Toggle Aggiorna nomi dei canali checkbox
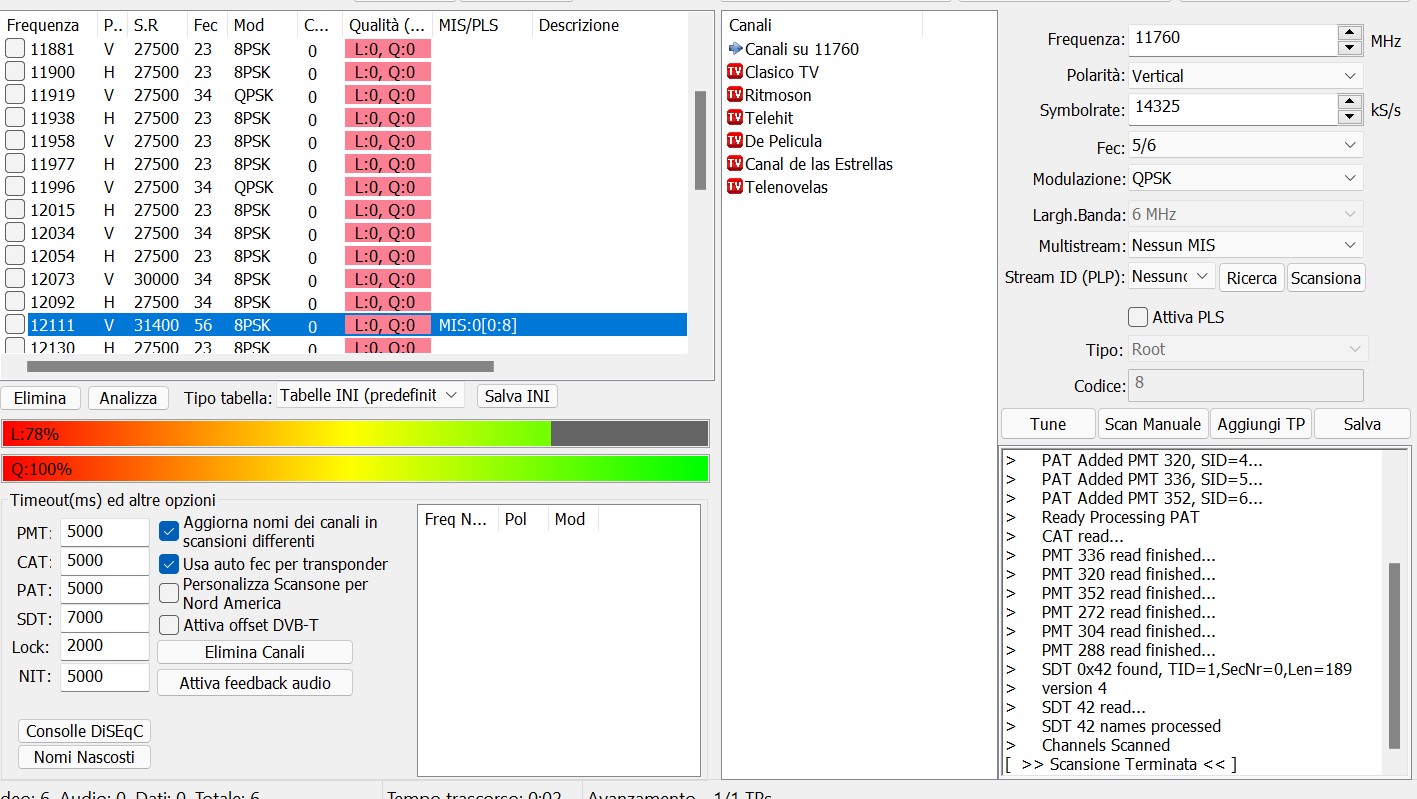This screenshot has height=799, width=1417. [x=169, y=531]
